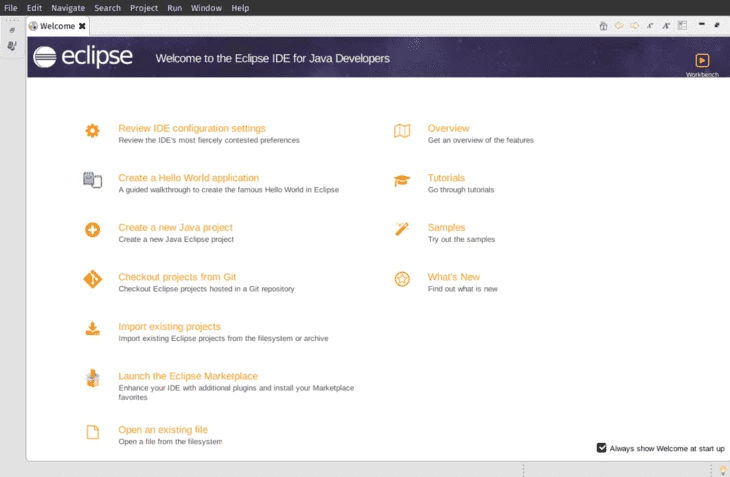Open the Navigate menu

click(68, 8)
